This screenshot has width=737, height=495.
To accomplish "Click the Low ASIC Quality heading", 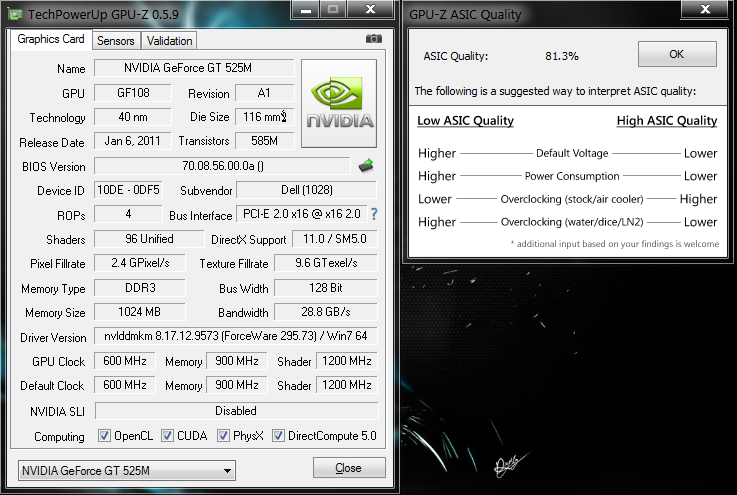I will (x=465, y=121).
